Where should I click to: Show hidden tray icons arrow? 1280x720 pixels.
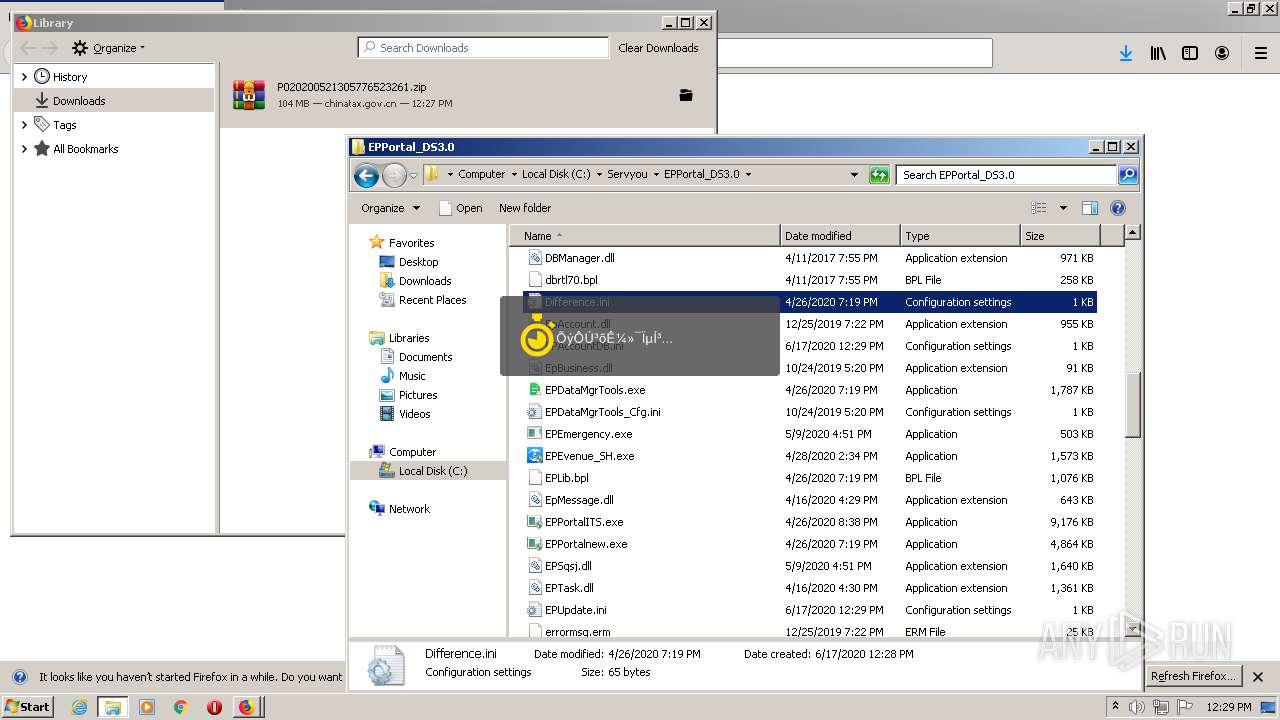(x=1115, y=707)
